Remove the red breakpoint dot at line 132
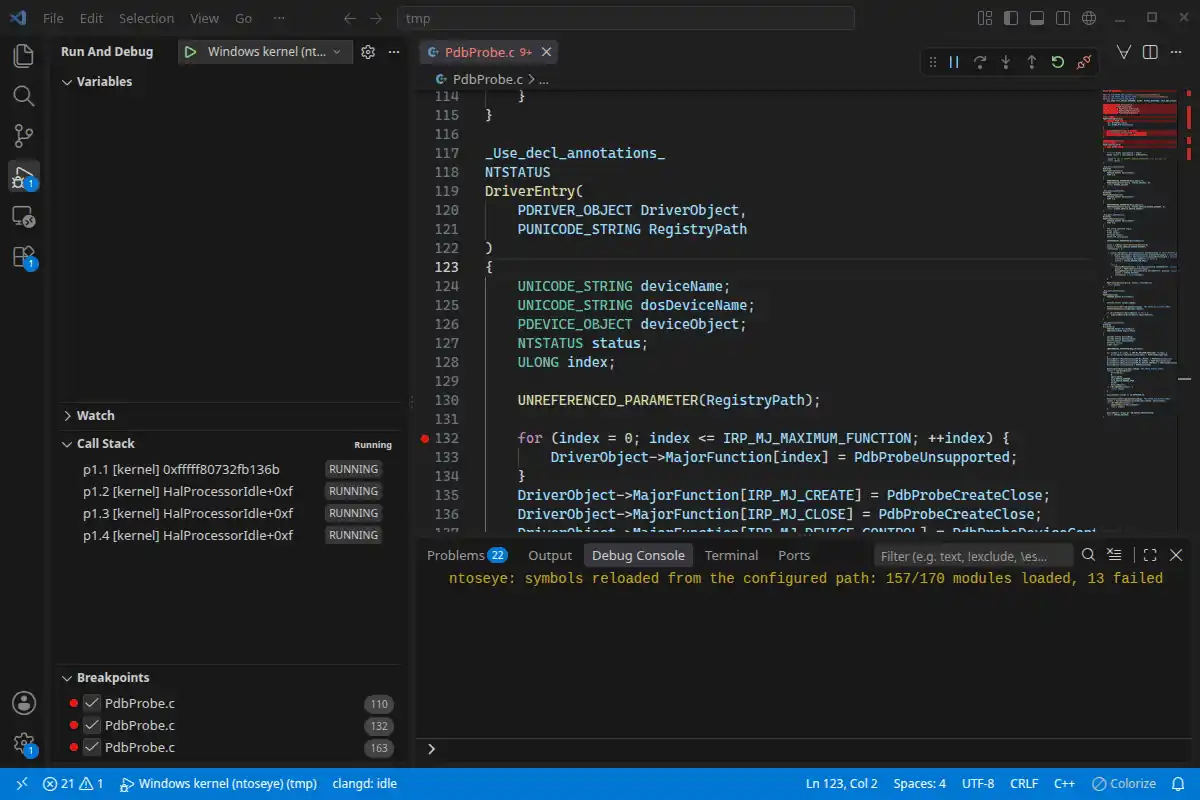This screenshot has height=800, width=1200. tap(425, 438)
